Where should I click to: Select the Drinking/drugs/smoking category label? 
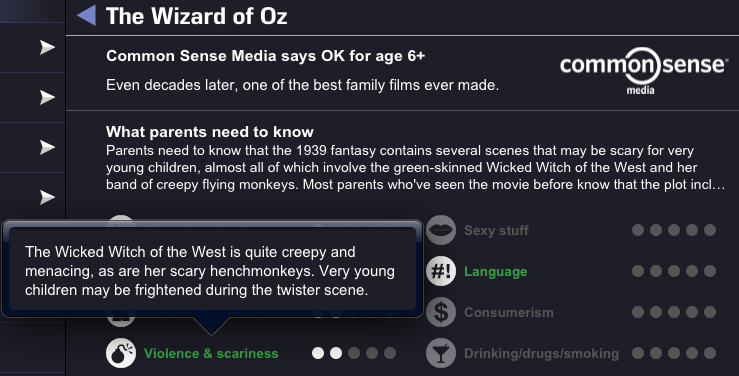(541, 353)
